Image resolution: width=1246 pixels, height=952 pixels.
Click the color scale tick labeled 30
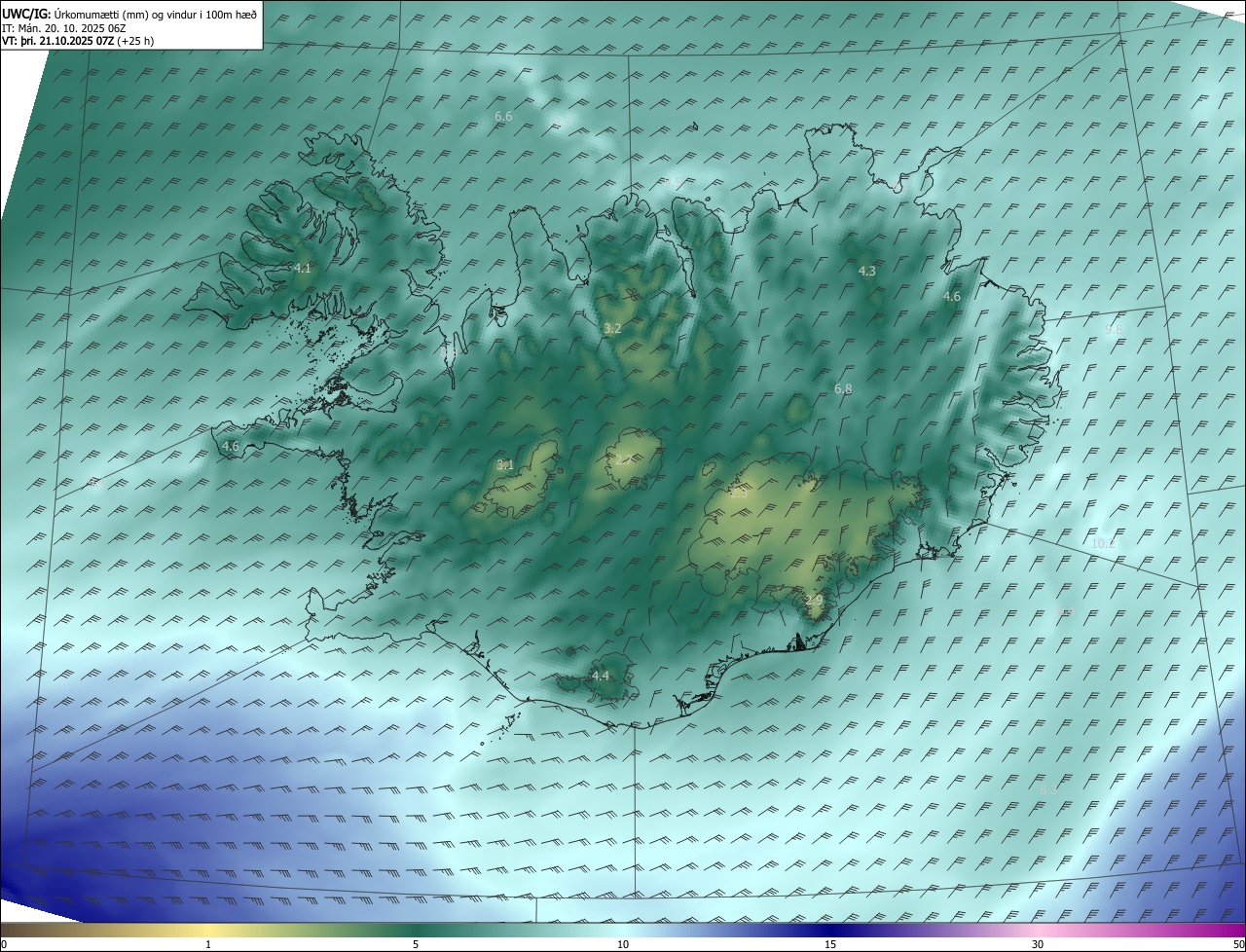coord(1038,944)
